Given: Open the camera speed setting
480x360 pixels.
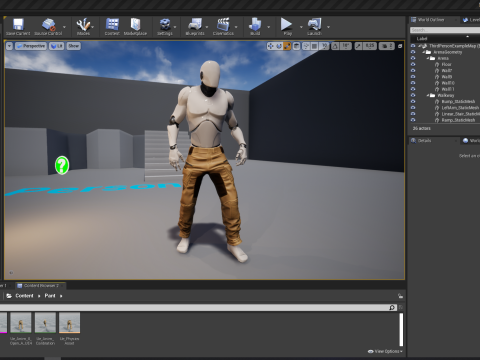Looking at the screenshot, I should pyautogui.click(x=387, y=46).
